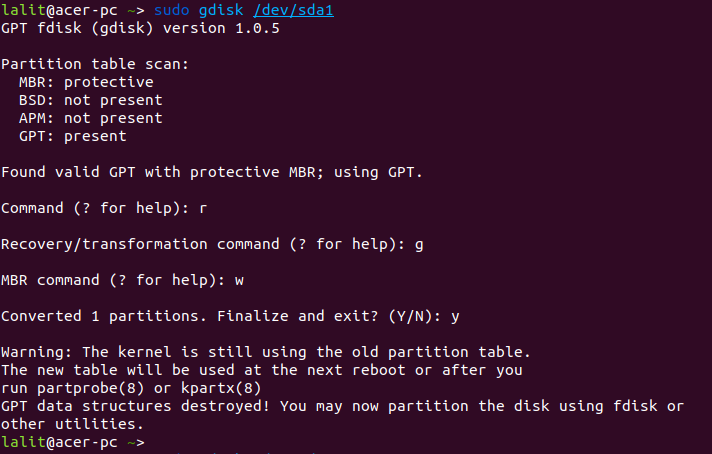Click the 'Converted 1 partitions' confirmation line
The height and width of the screenshot is (454, 712).
click(x=230, y=316)
